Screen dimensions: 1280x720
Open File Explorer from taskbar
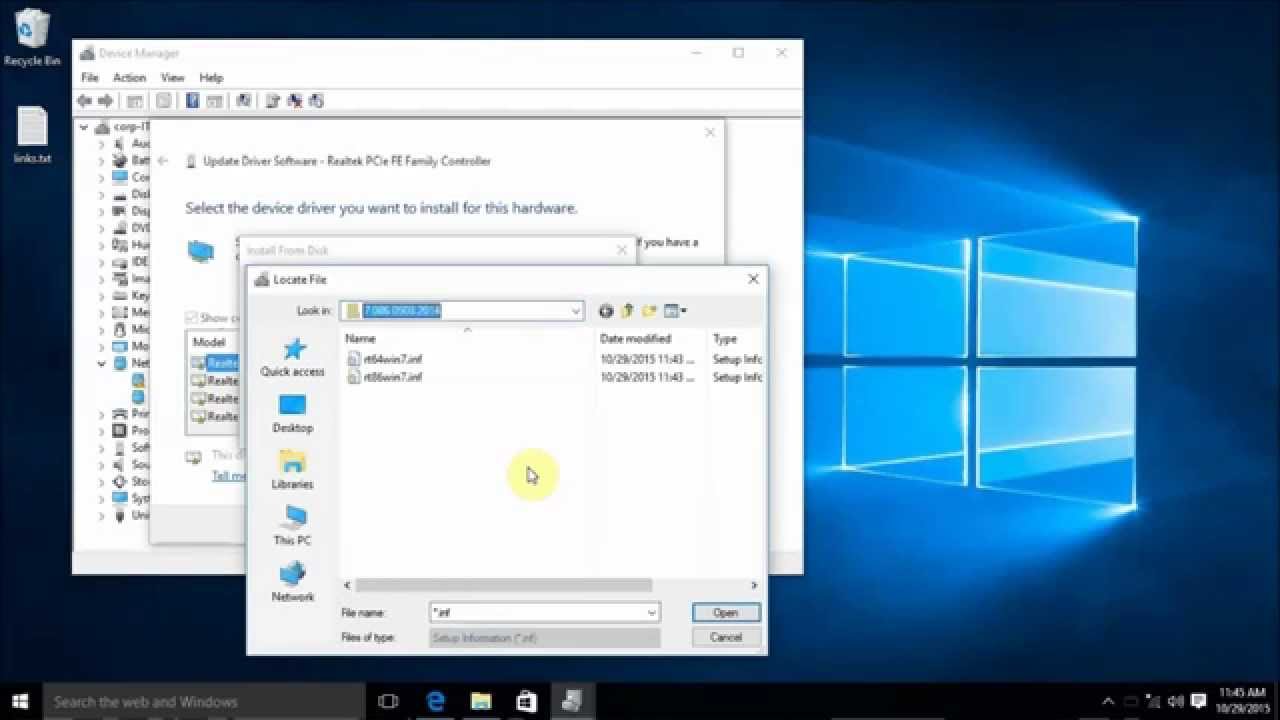coord(481,701)
